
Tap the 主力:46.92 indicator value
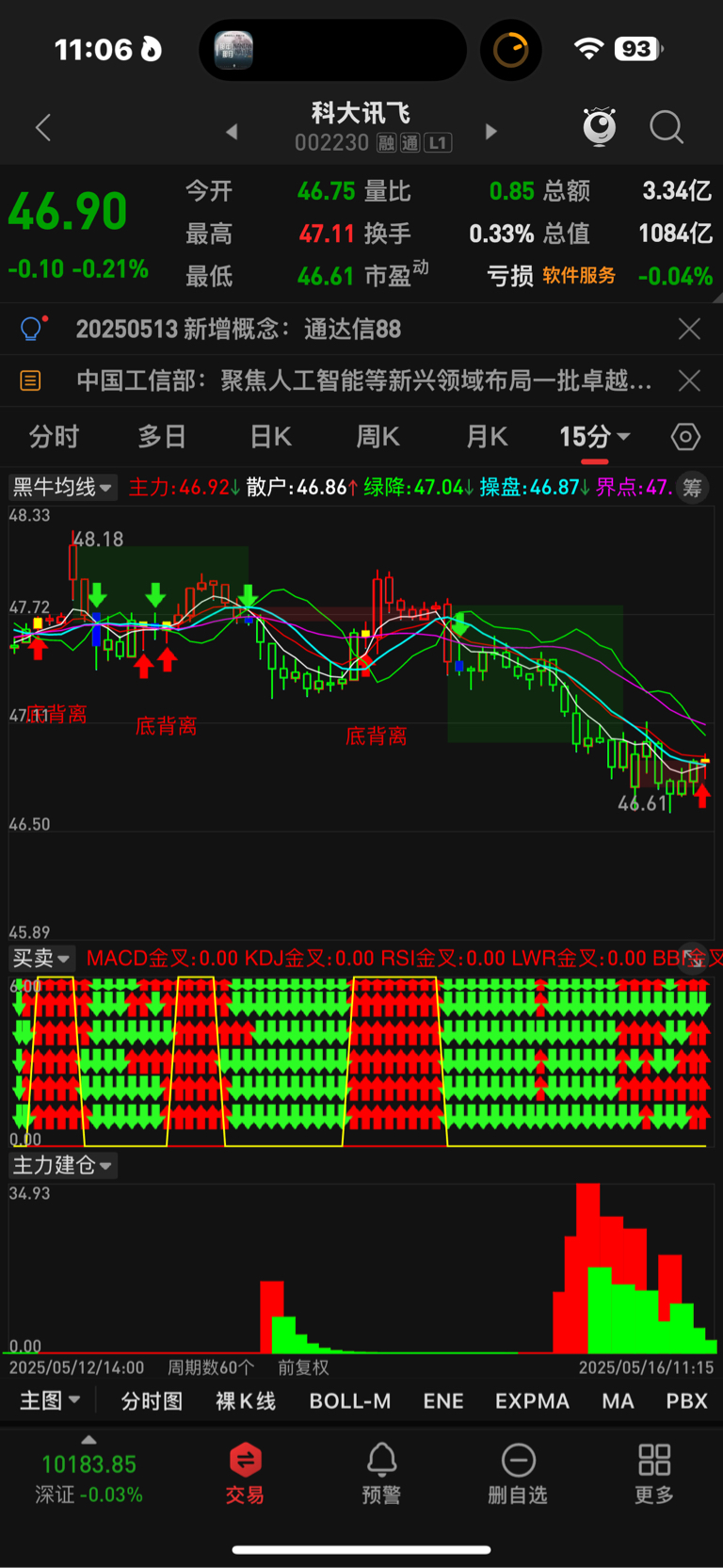185,487
